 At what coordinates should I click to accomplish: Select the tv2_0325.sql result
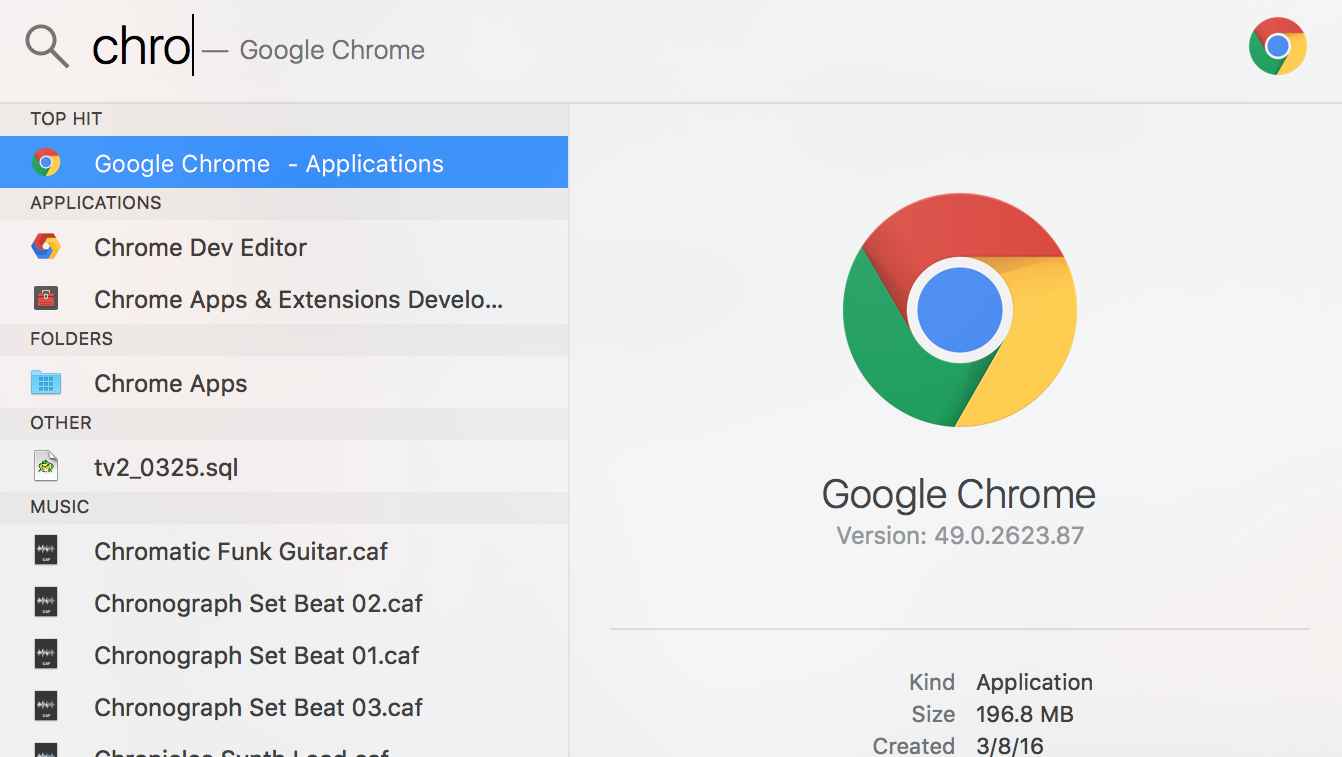click(x=284, y=466)
